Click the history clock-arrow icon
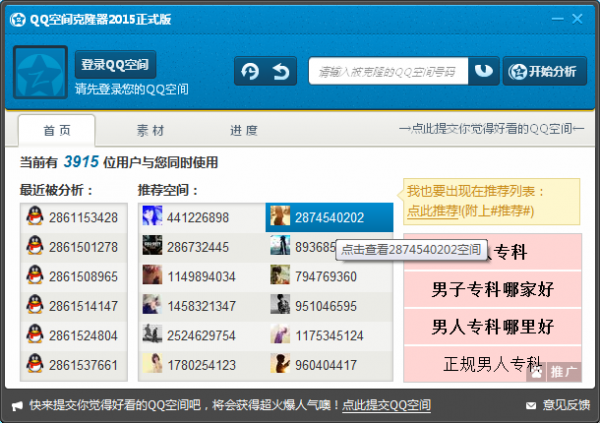Image resolution: width=600 pixels, height=423 pixels. pyautogui.click(x=250, y=71)
